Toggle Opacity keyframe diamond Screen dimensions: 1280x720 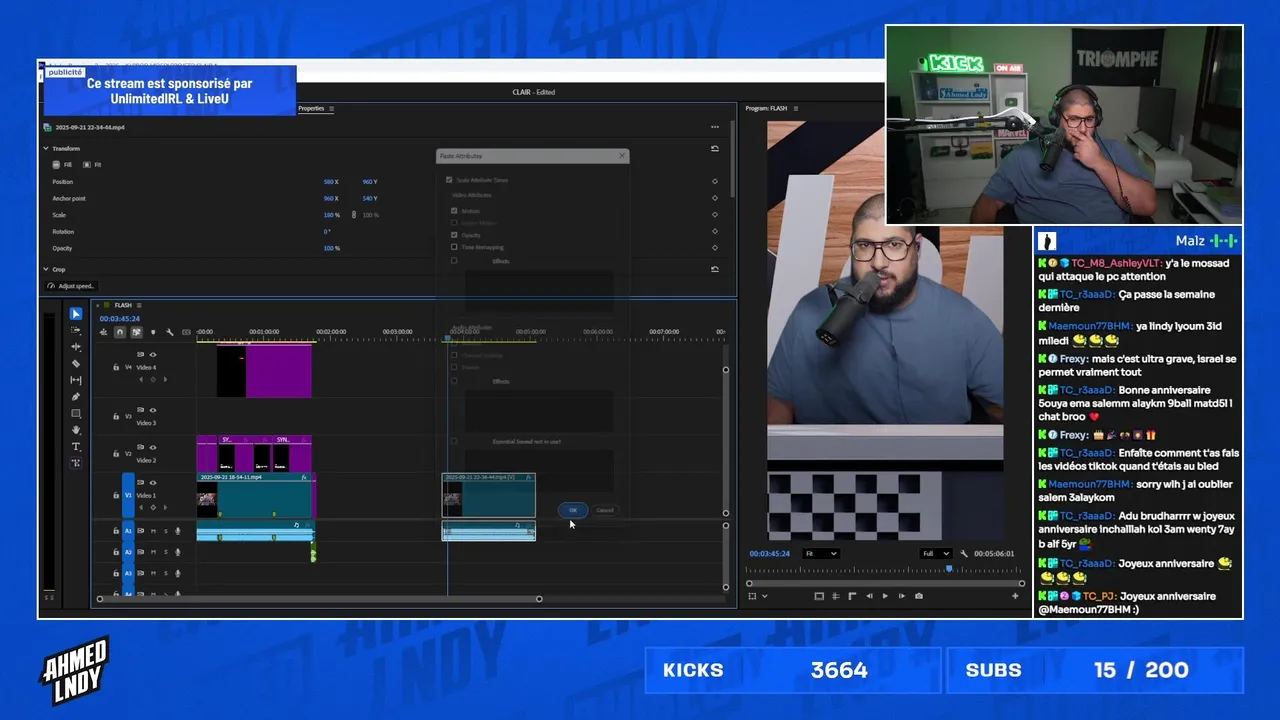pyautogui.click(x=715, y=248)
